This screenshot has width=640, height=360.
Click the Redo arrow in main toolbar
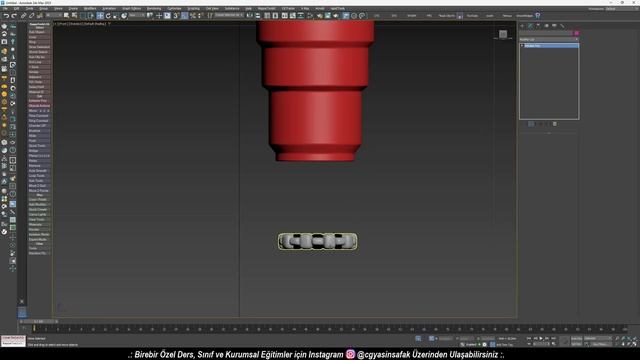[x=14, y=16]
